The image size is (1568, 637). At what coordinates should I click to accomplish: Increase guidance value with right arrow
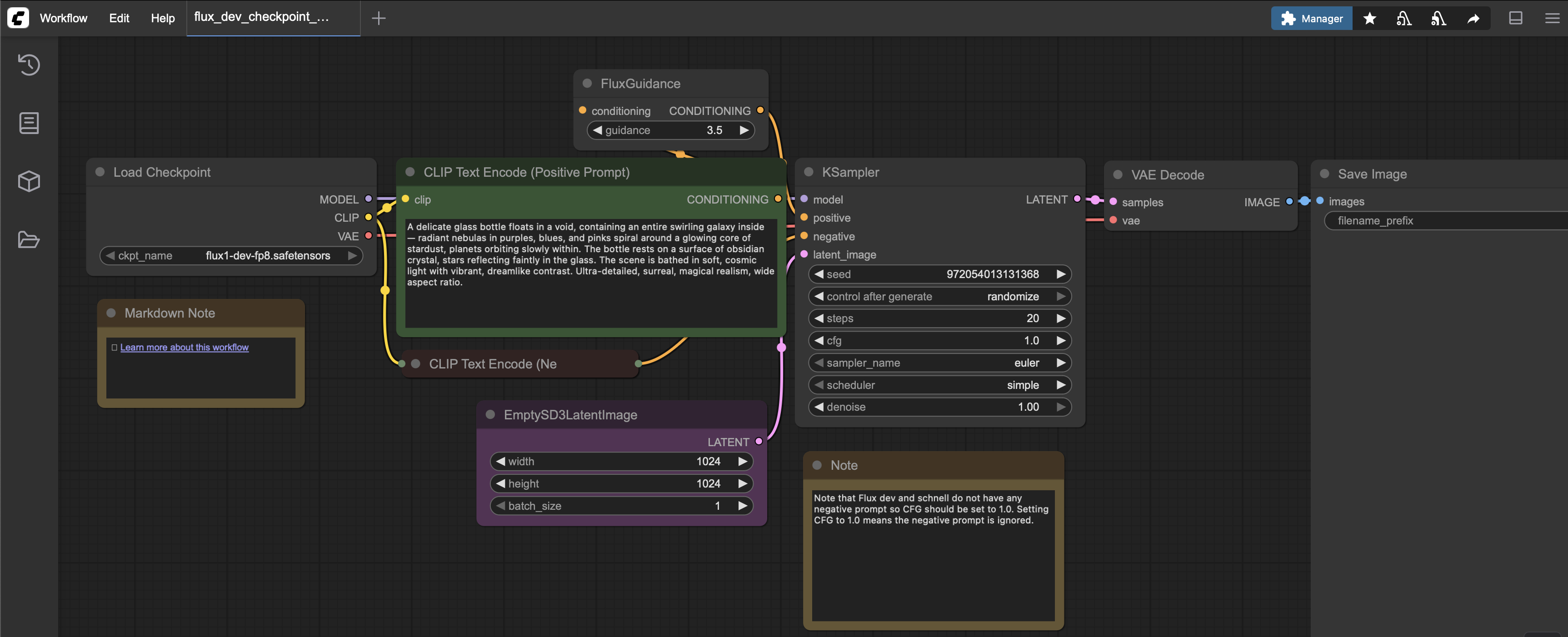click(744, 130)
